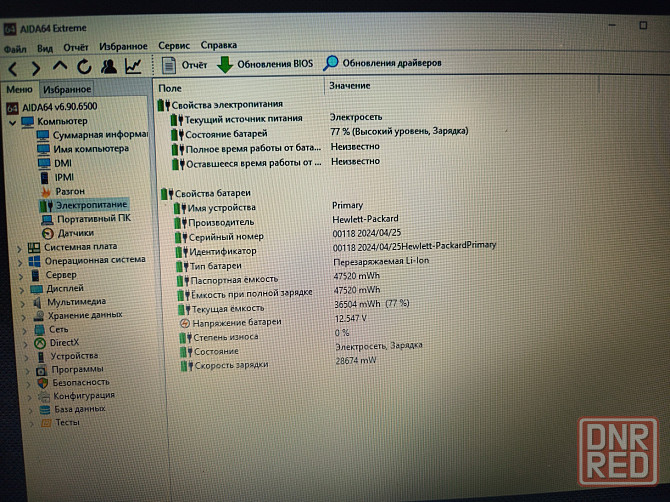Screen dimensions: 670x502
Task: Select Разгон overclock item in tree
Action: 69,190
